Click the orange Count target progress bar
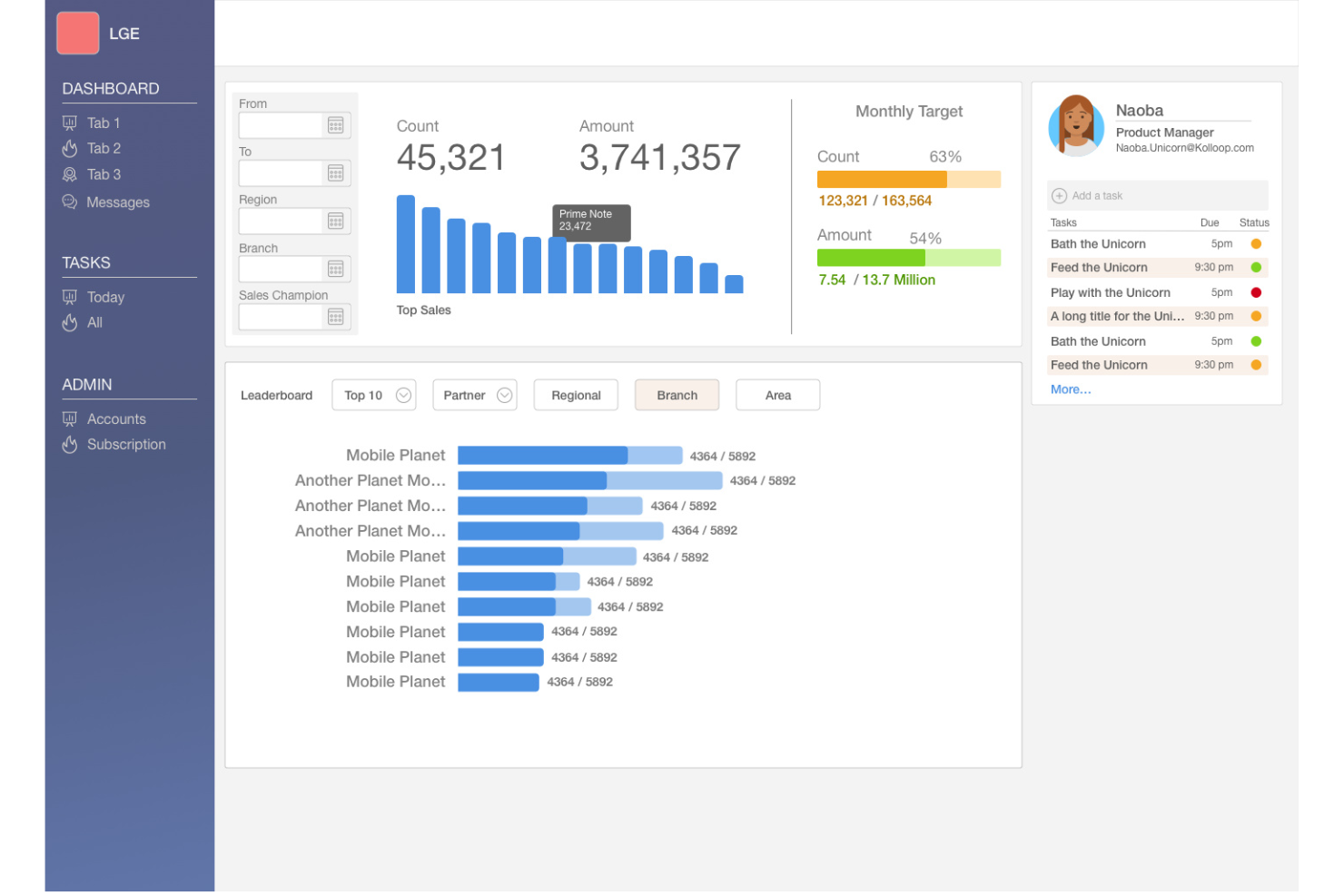The height and width of the screenshot is (896, 1344). coord(909,180)
